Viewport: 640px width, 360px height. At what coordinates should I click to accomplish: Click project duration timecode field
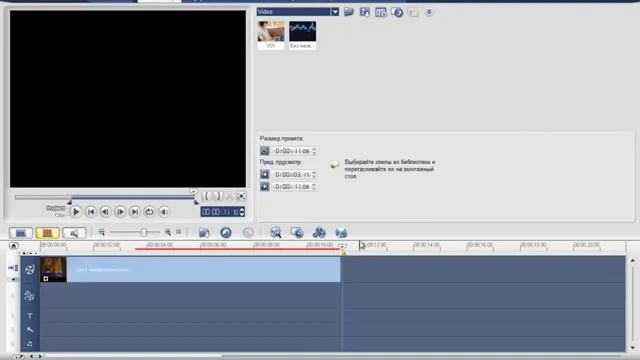tap(292, 151)
